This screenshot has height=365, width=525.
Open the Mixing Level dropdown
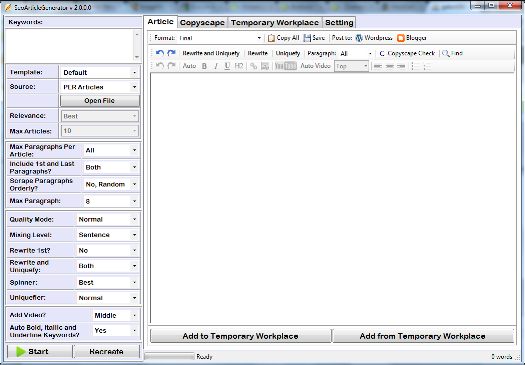click(x=107, y=235)
